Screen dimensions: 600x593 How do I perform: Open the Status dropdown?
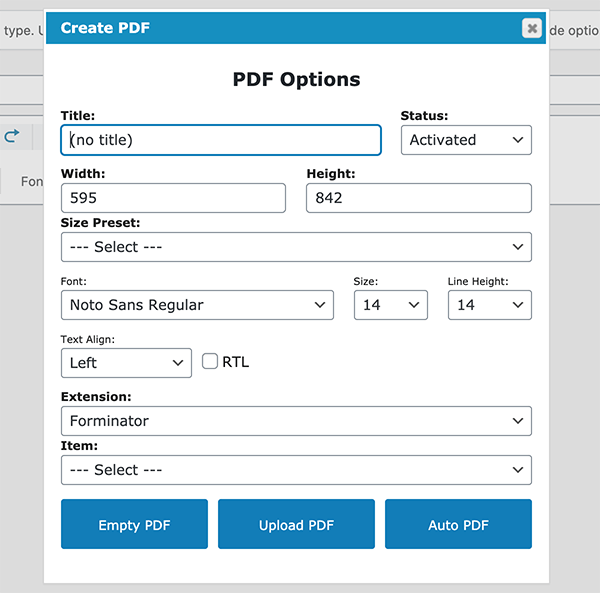[x=466, y=140]
